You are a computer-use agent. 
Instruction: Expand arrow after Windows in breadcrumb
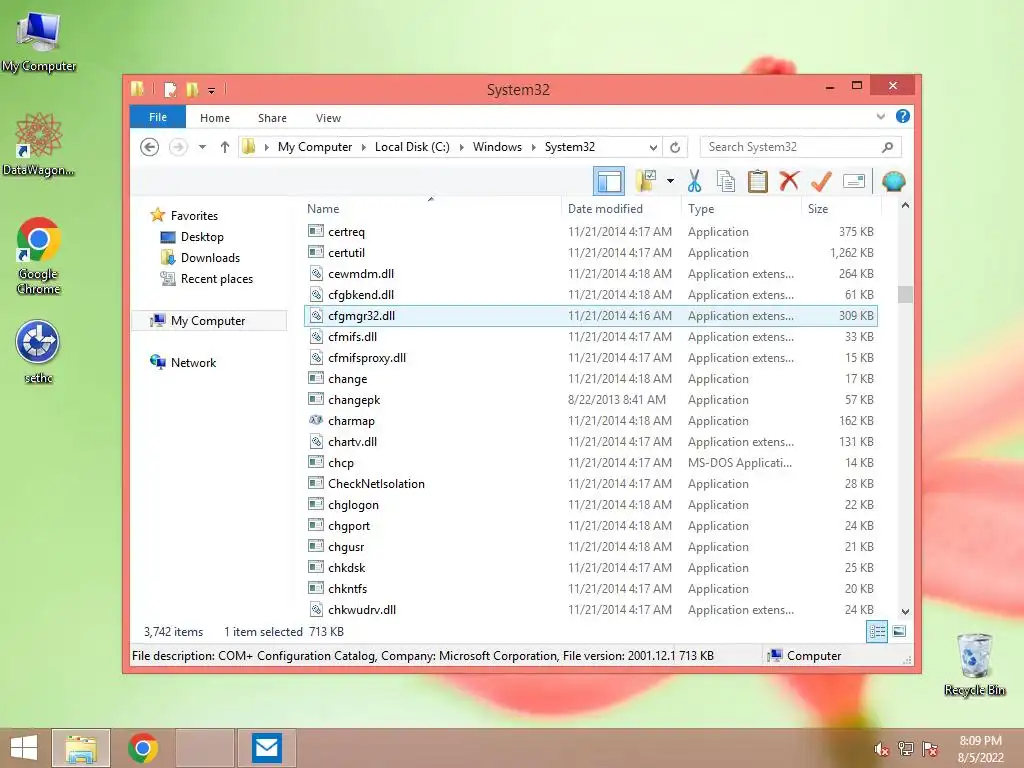(534, 147)
